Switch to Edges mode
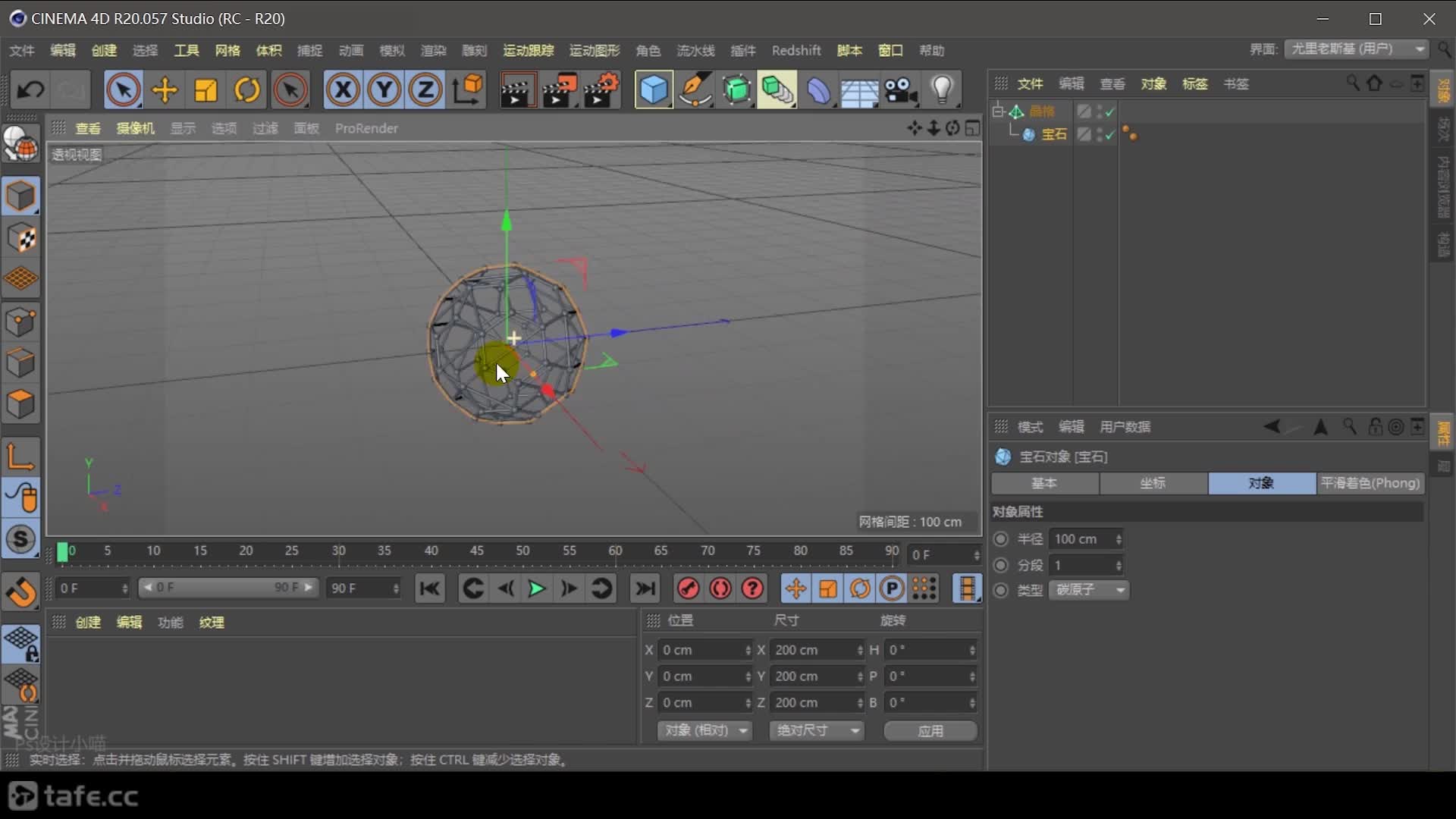Image resolution: width=1456 pixels, height=819 pixels. (x=20, y=362)
